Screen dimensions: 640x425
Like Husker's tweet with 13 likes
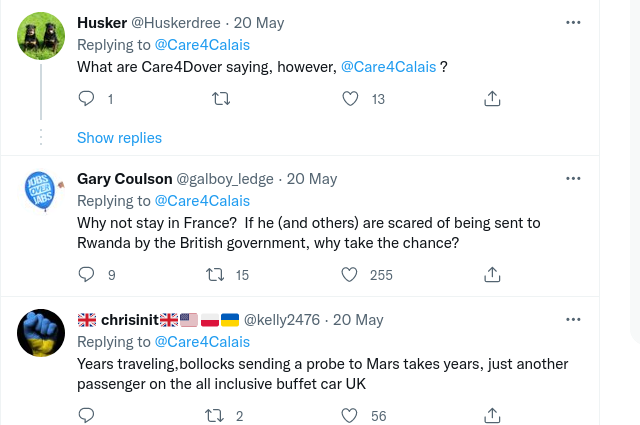click(351, 99)
